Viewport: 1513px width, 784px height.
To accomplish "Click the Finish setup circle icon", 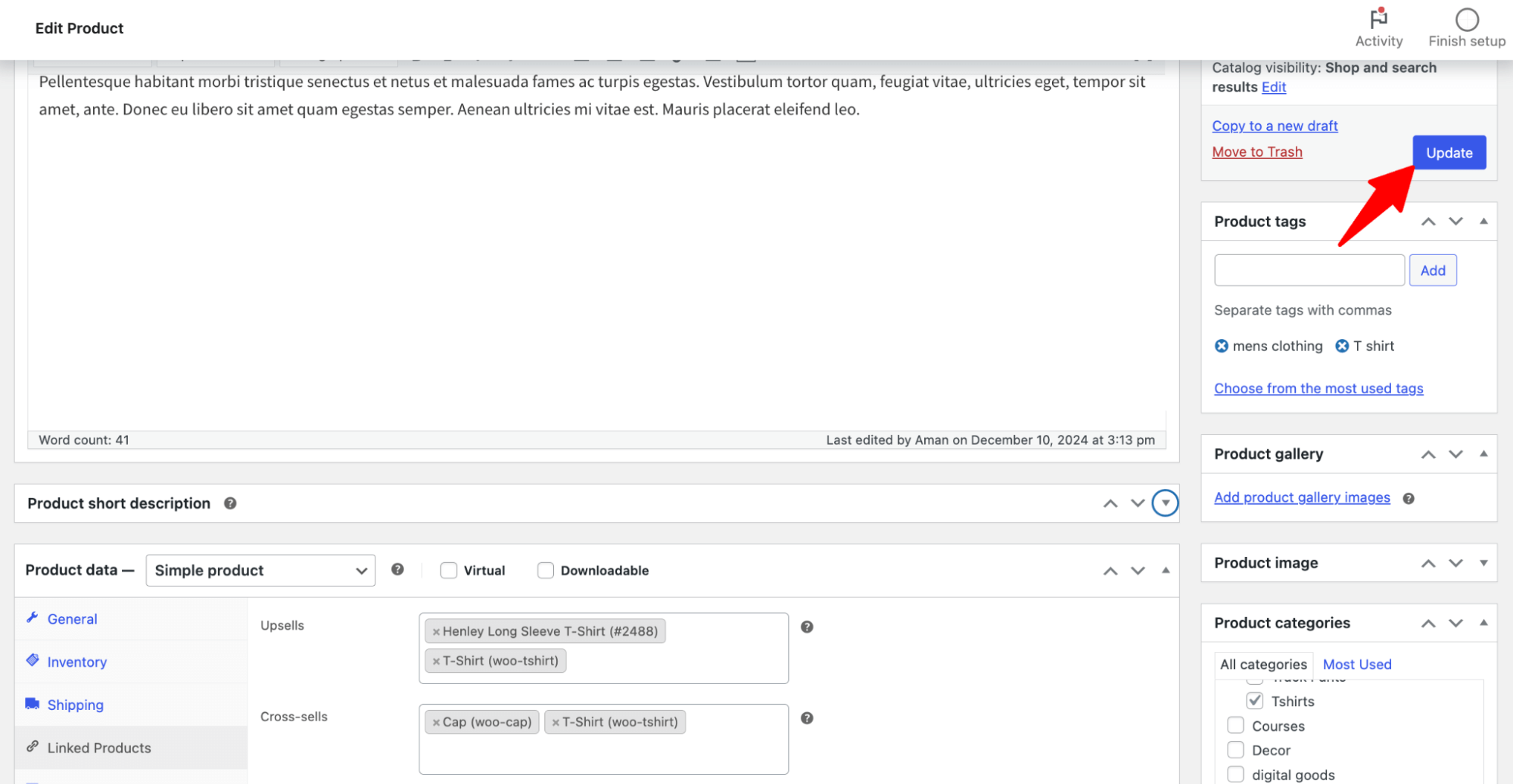I will [x=1466, y=19].
